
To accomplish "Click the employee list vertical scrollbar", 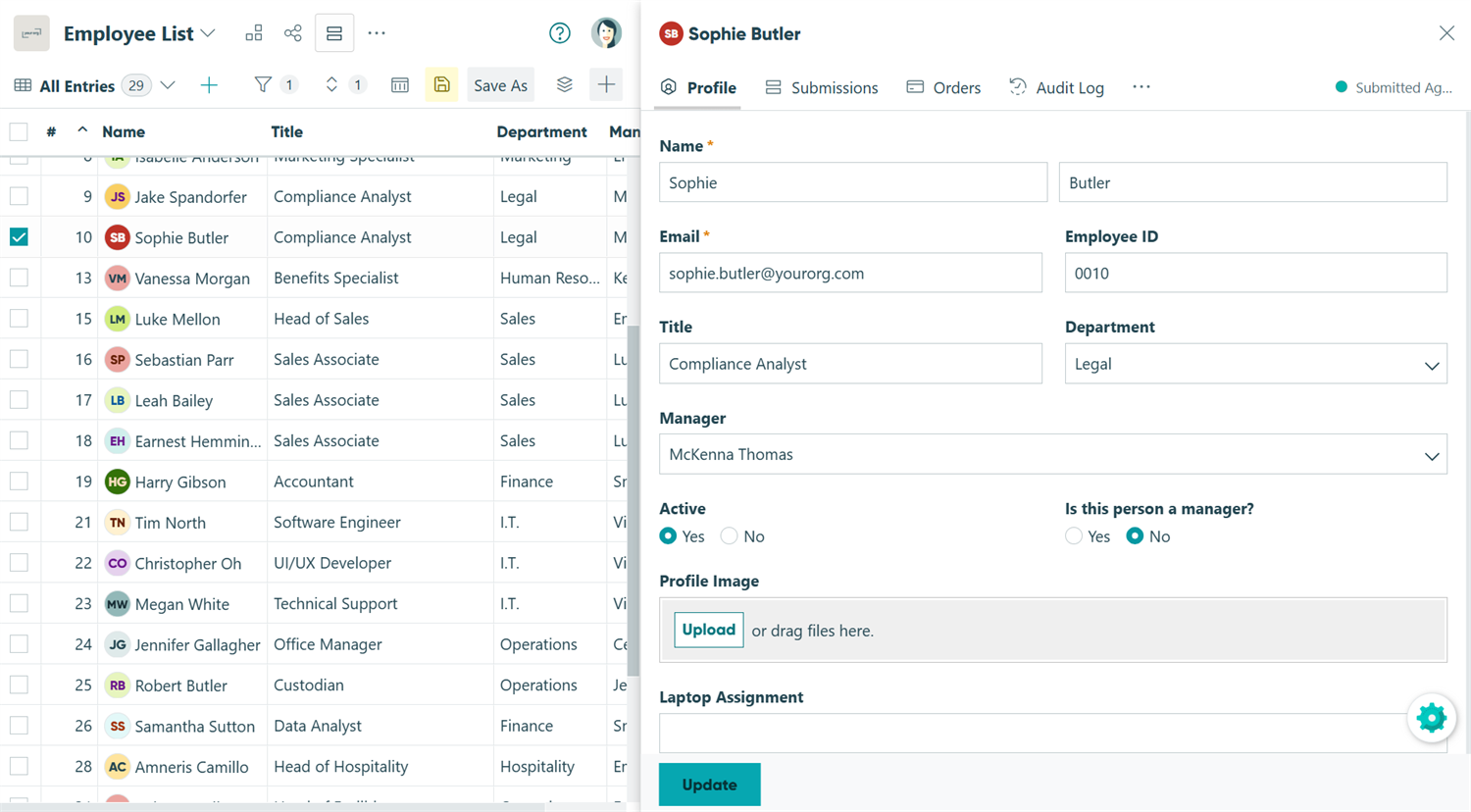I will (634, 500).
